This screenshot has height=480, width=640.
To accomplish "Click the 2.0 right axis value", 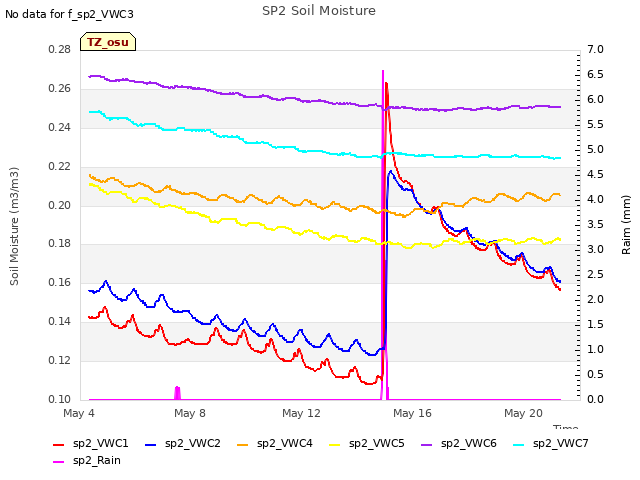I will 596,300.
